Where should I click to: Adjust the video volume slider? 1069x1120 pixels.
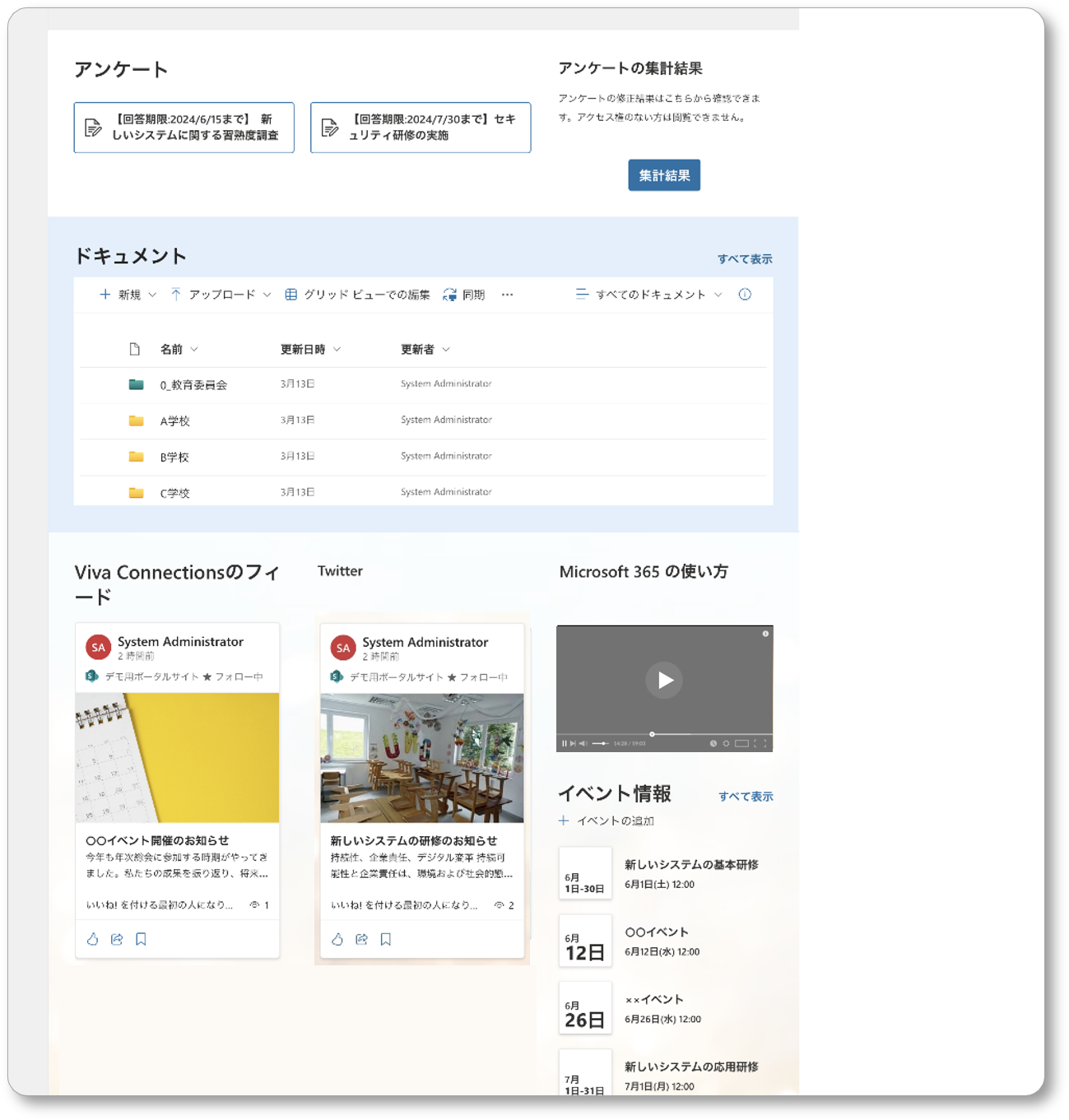coord(601,744)
